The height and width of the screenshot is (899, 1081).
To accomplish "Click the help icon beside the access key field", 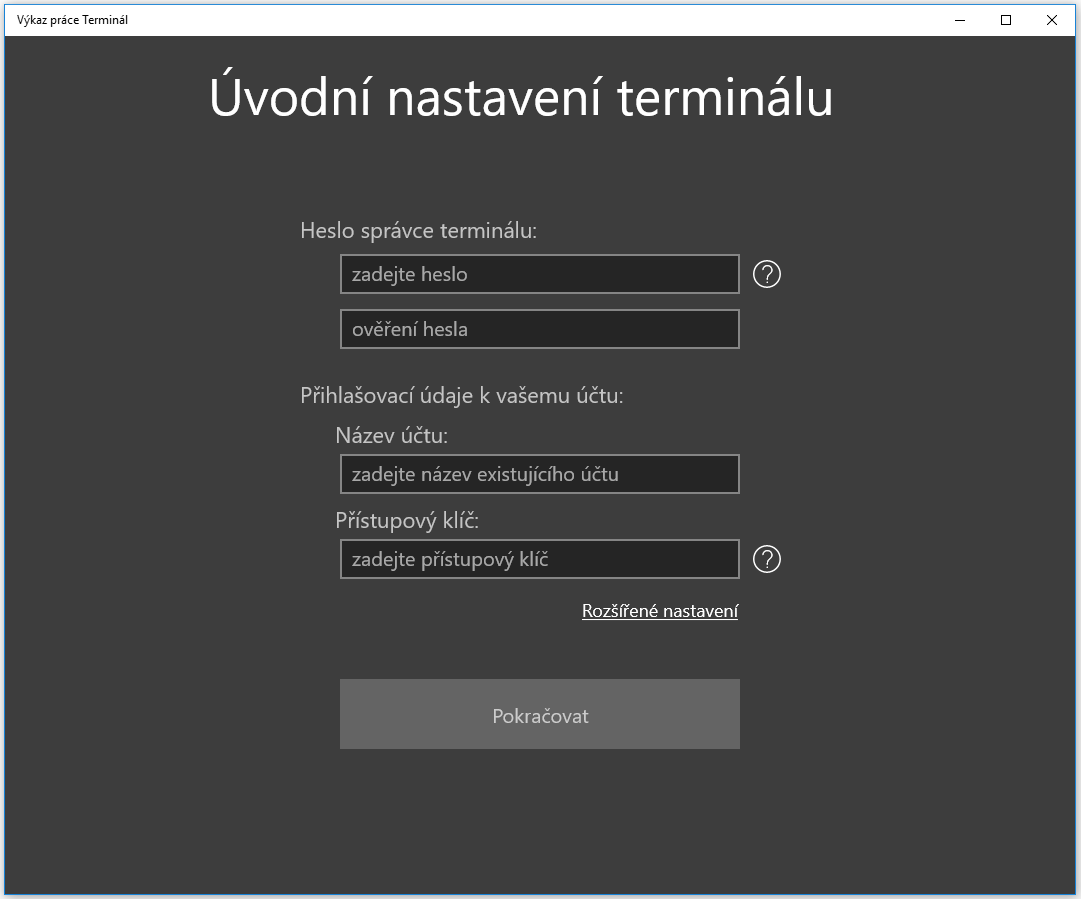I will pyautogui.click(x=767, y=559).
